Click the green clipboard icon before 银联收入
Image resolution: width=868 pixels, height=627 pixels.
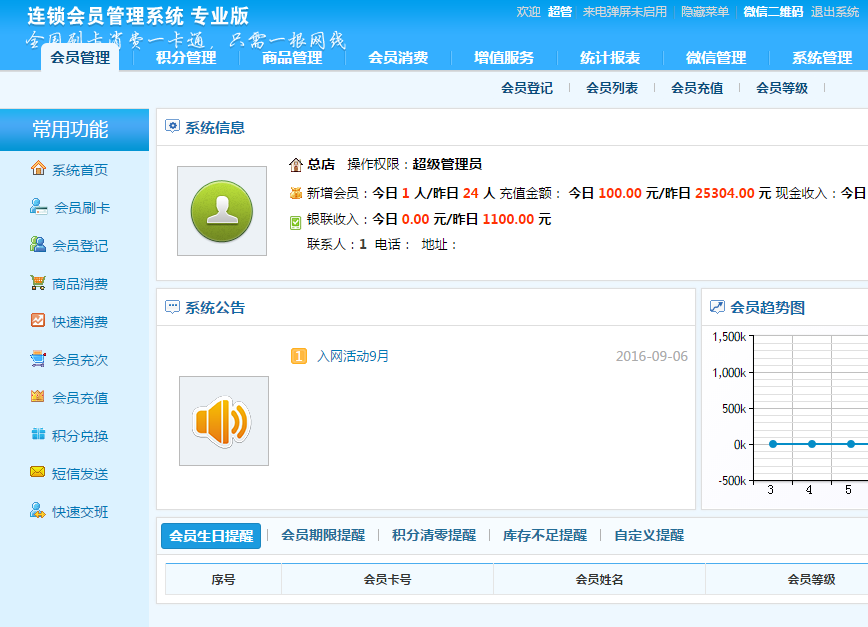[296, 223]
